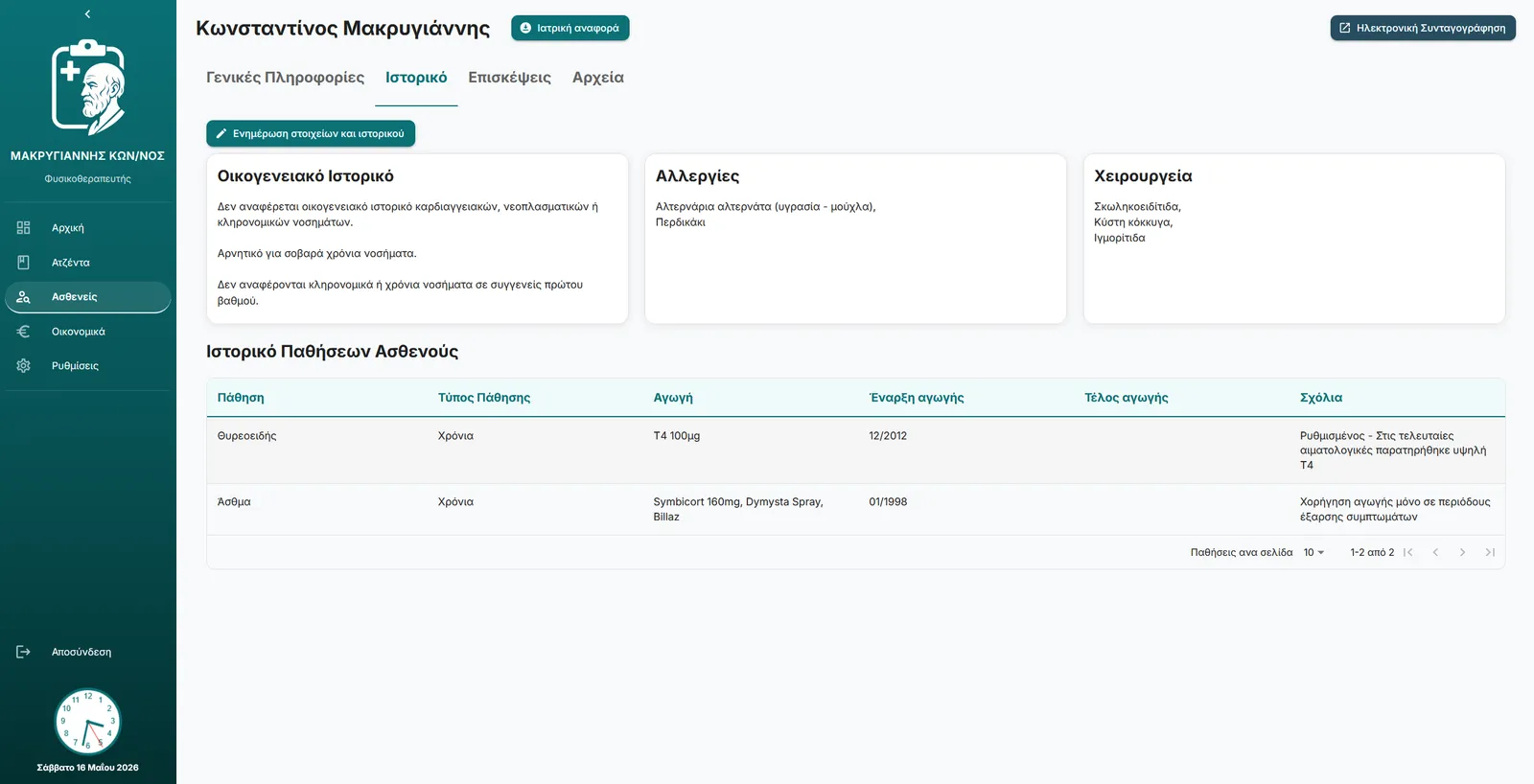Click the dashboard icon next to Αρχική
Image resolution: width=1534 pixels, height=784 pixels.
[x=24, y=228]
